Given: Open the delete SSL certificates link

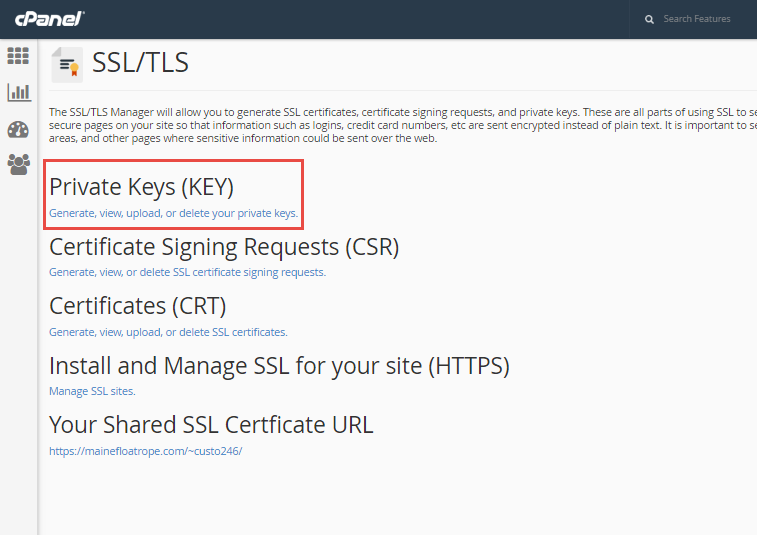Looking at the screenshot, I should [x=168, y=332].
